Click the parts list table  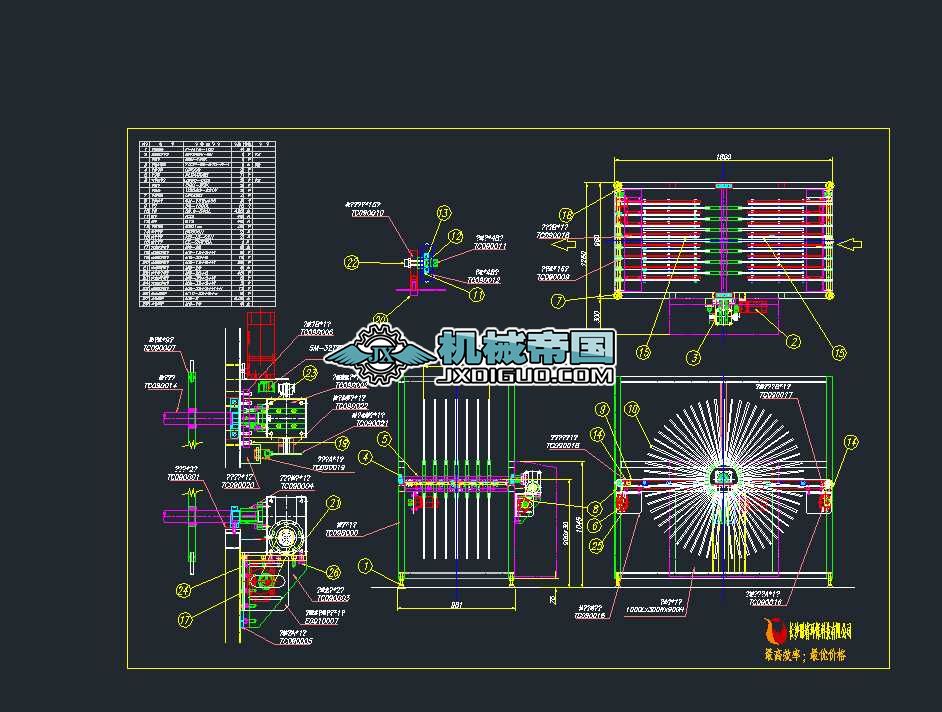point(207,224)
